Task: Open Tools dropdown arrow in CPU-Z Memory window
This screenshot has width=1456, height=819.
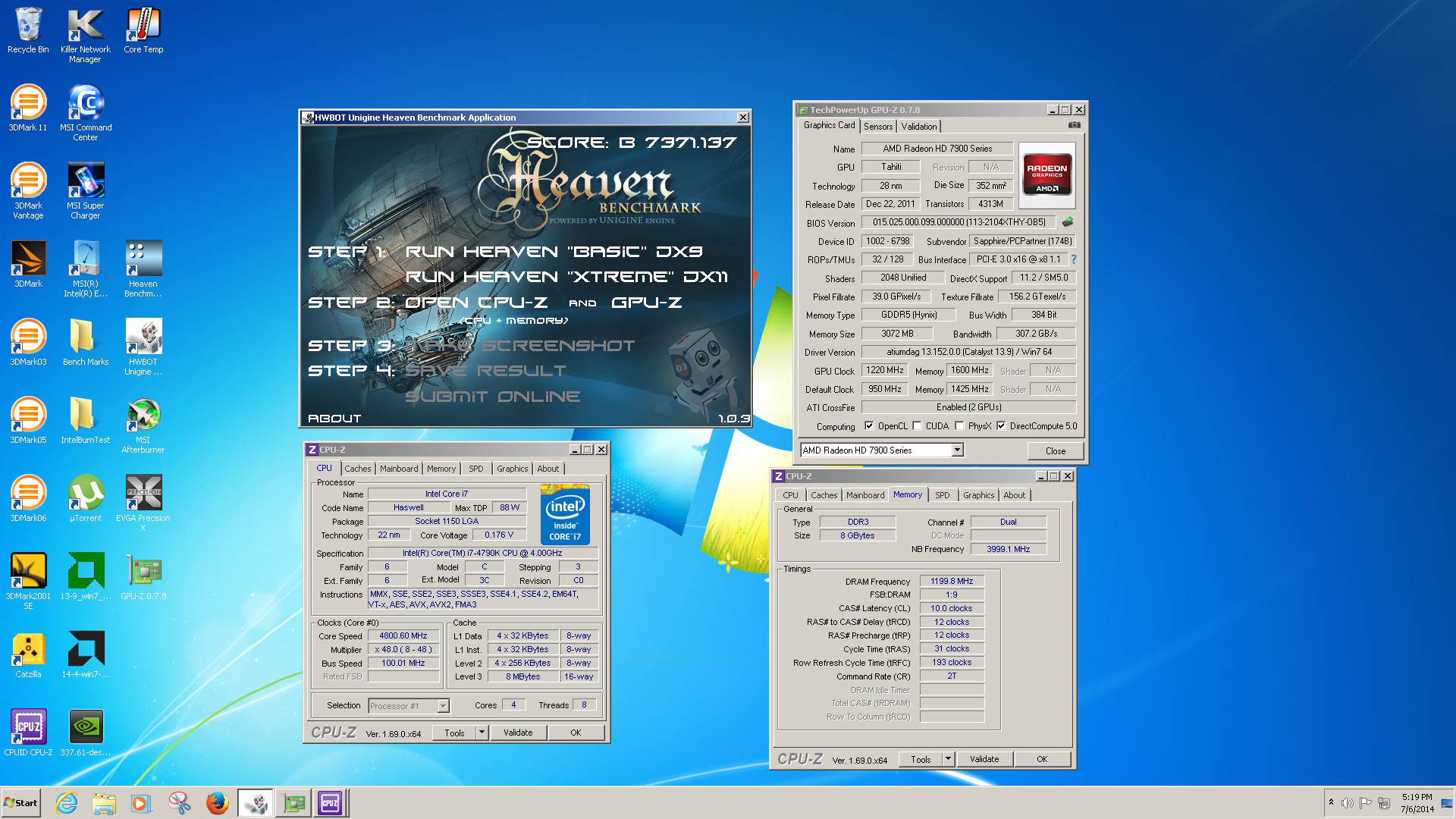Action: click(x=948, y=759)
